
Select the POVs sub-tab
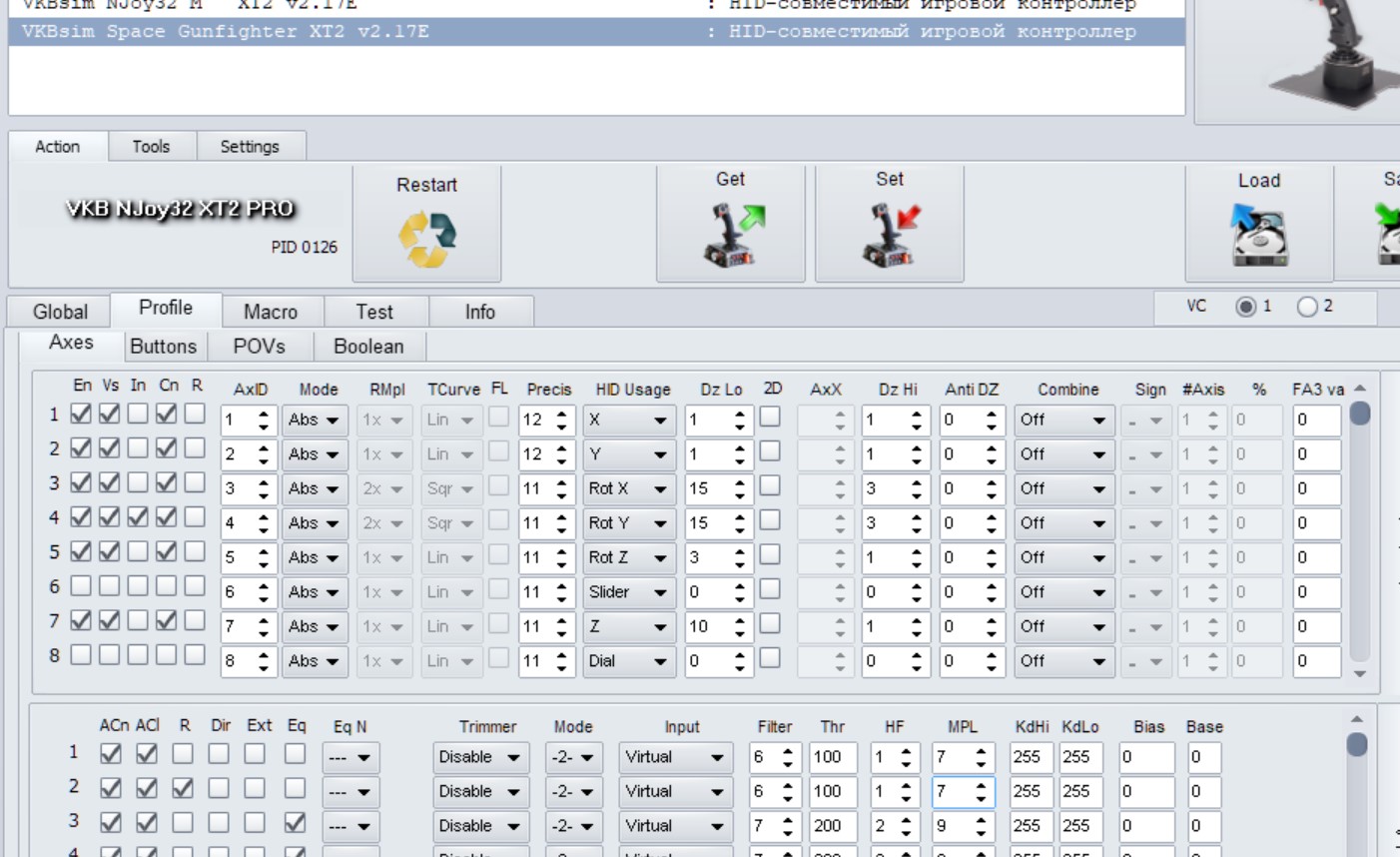pyautogui.click(x=260, y=347)
